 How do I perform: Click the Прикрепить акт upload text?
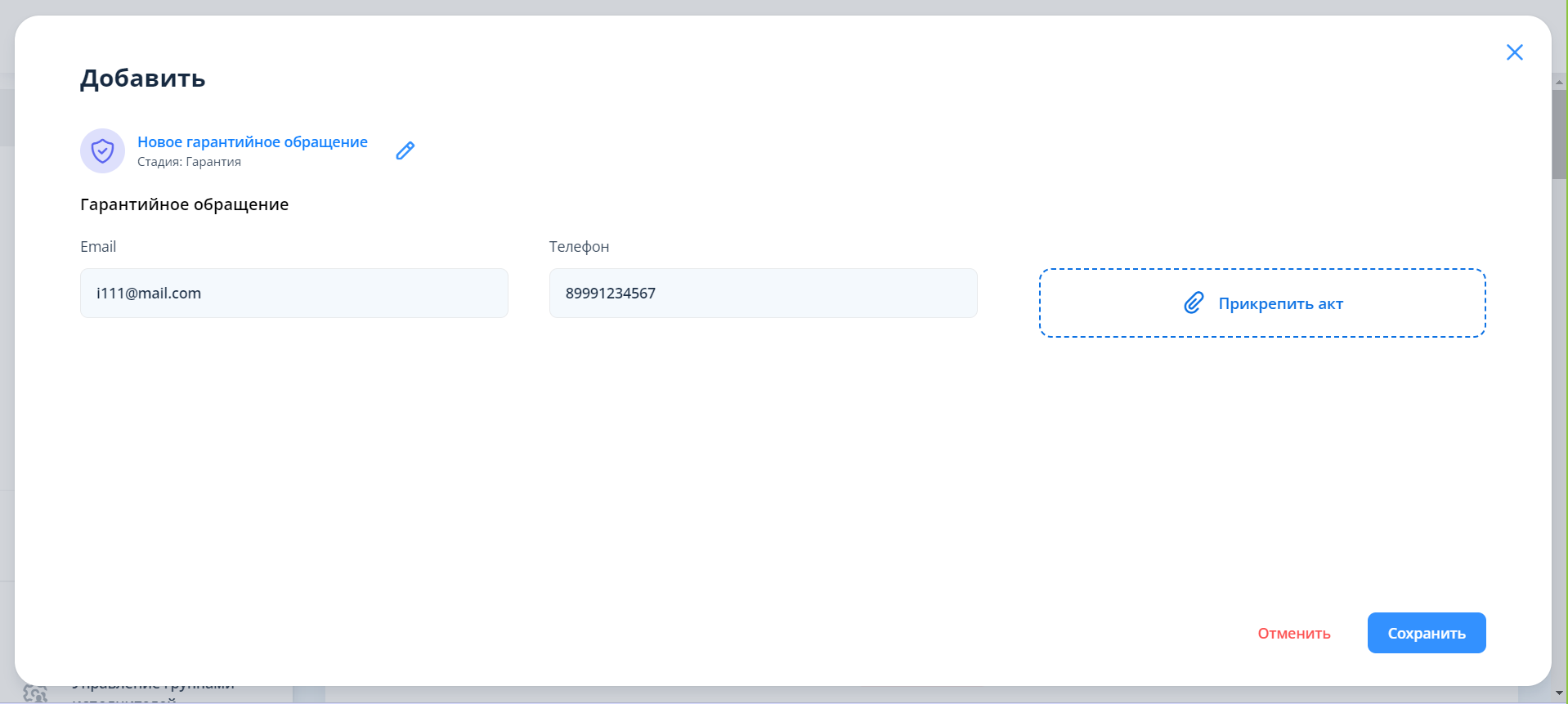(1280, 303)
